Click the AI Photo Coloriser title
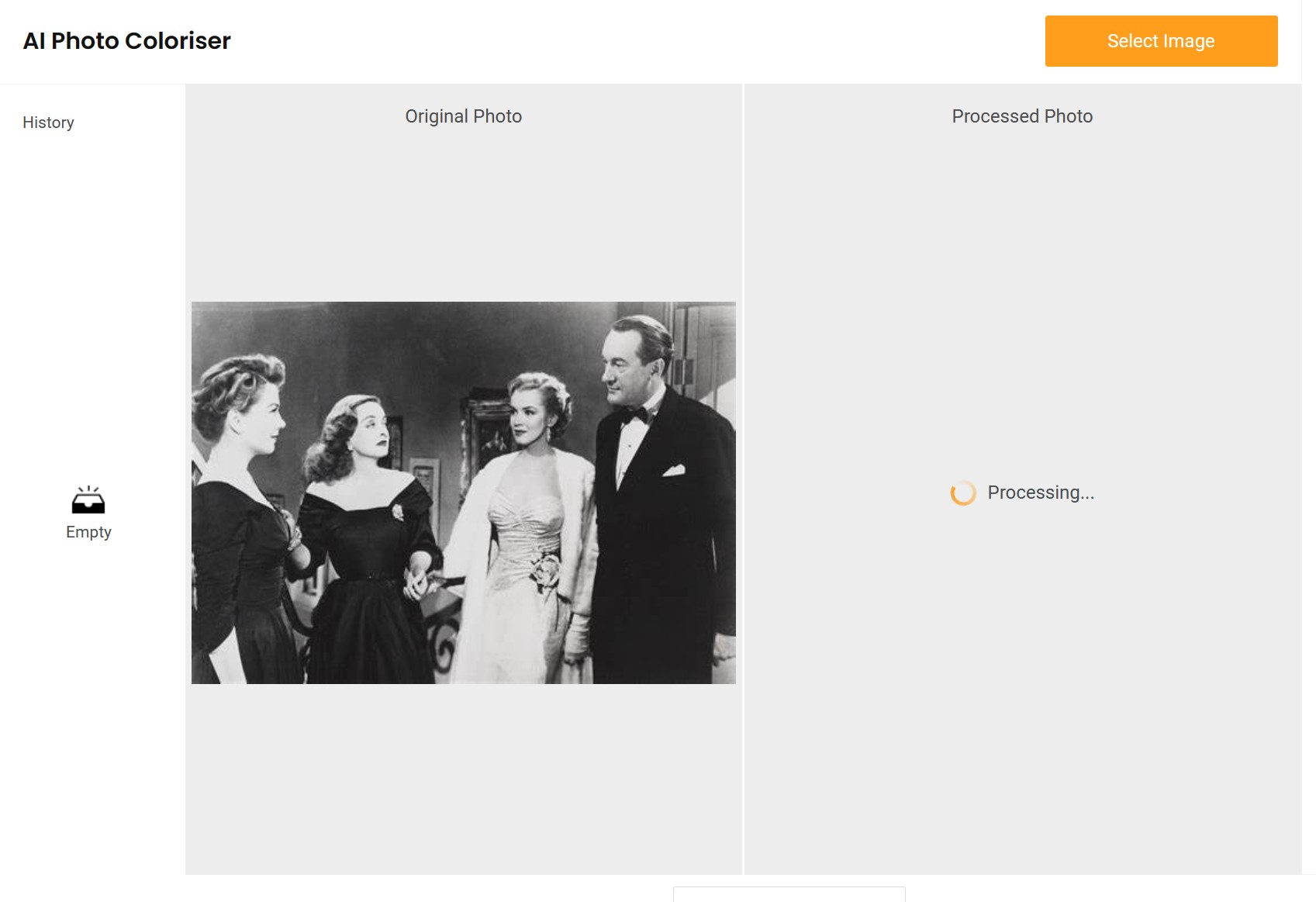The width and height of the screenshot is (1316, 902). point(127,41)
